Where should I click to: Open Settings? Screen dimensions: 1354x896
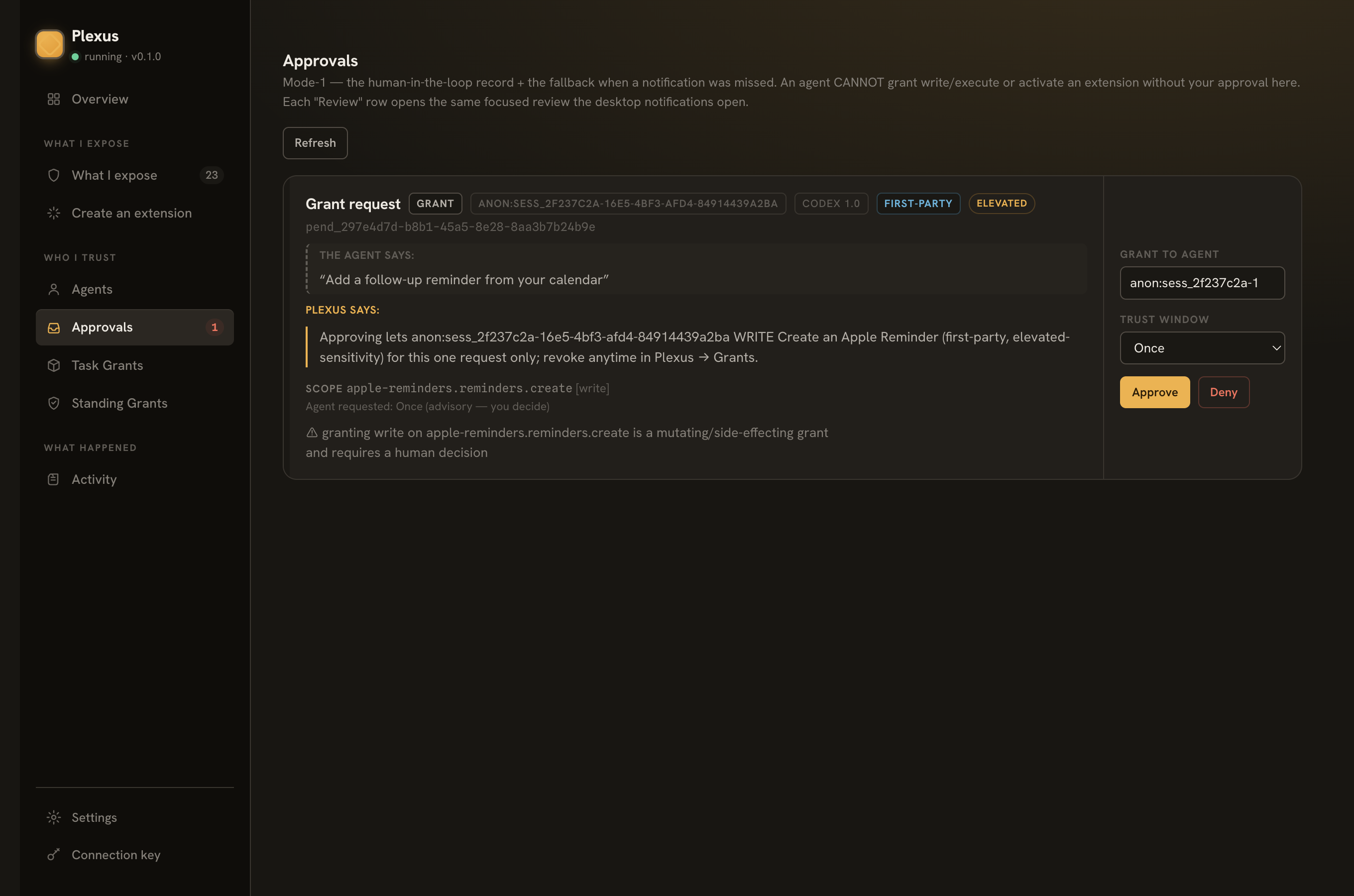tap(135, 817)
